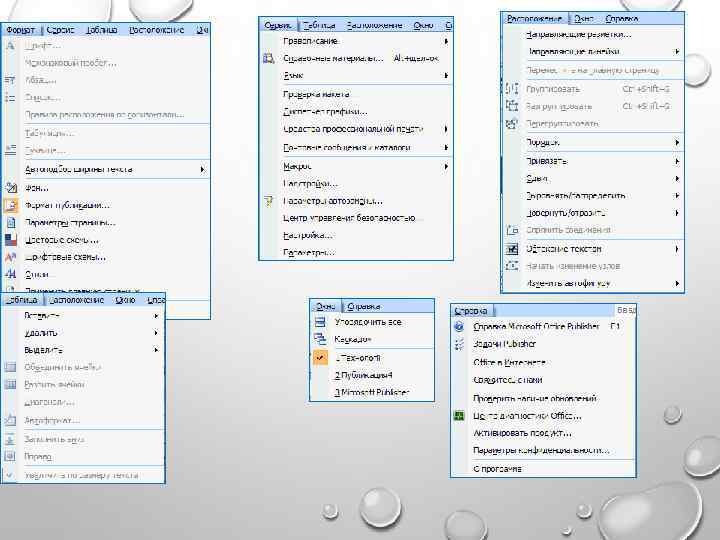Choose Свяжитесь с нами entry
Viewport: 720px width, 540px height.
point(508,380)
